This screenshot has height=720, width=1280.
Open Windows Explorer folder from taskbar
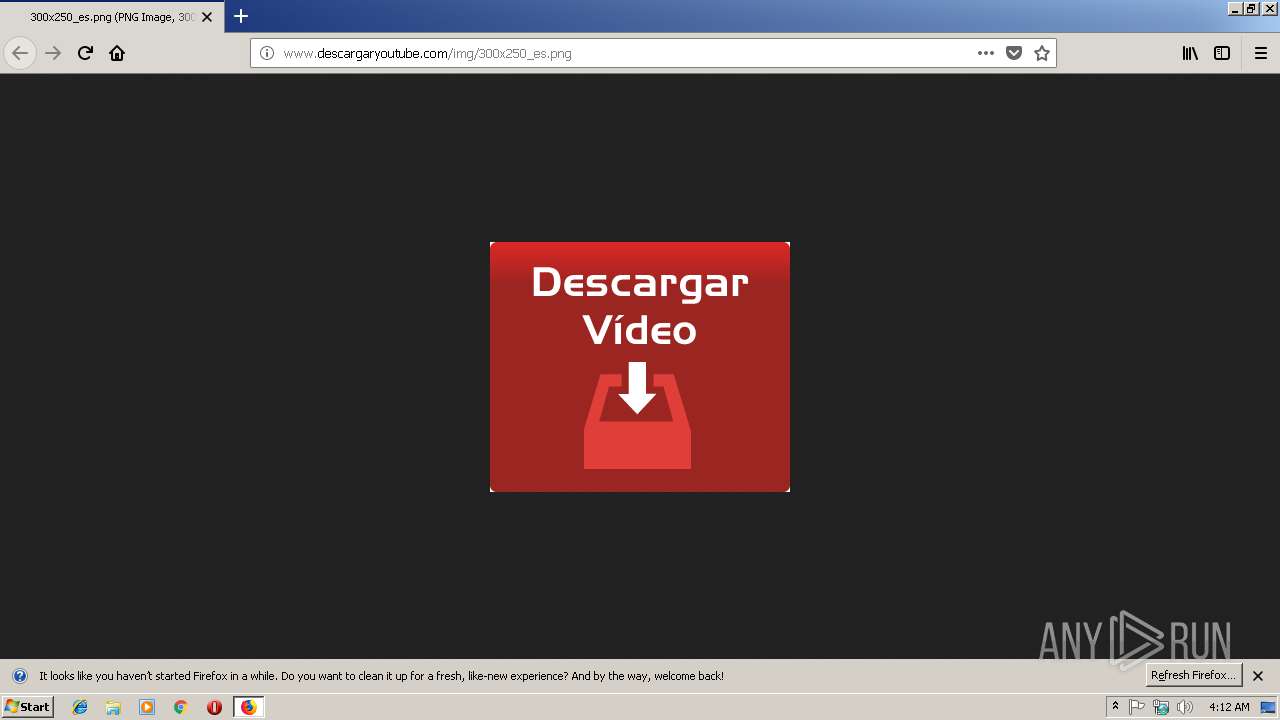pyautogui.click(x=113, y=707)
